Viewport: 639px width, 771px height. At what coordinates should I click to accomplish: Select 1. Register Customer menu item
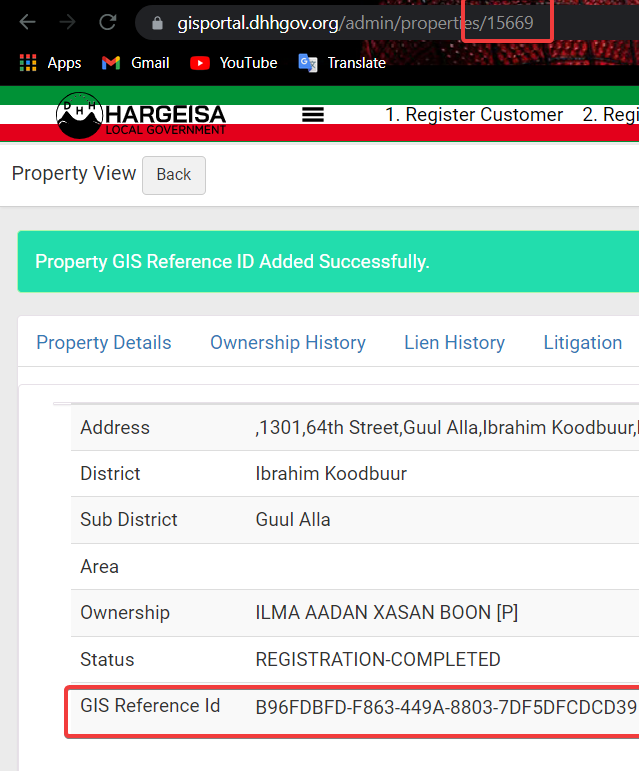click(x=474, y=115)
